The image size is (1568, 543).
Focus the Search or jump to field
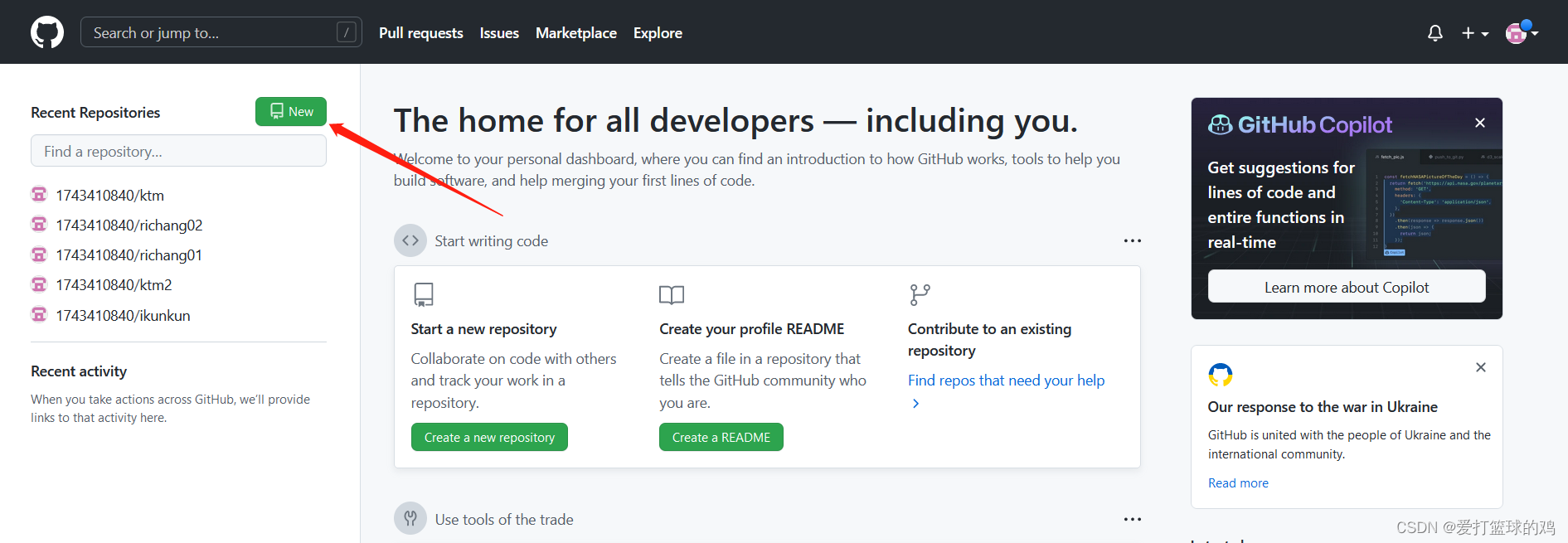[221, 32]
